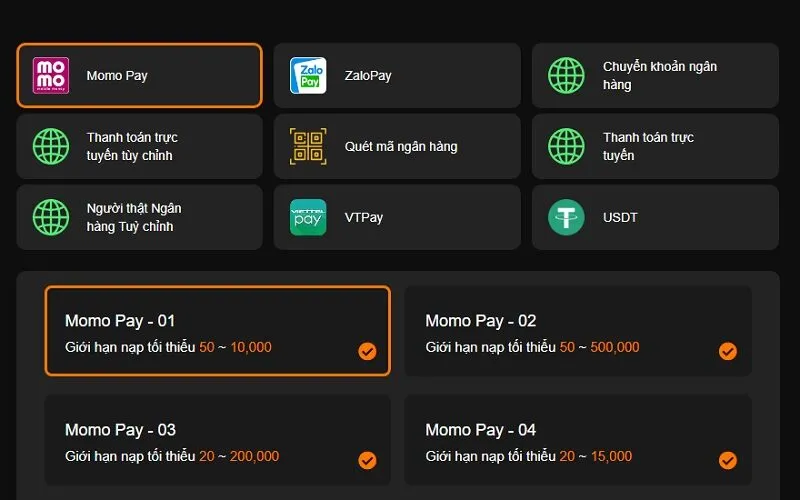Toggle the checkmark on Momo Pay - 04

pos(728,460)
